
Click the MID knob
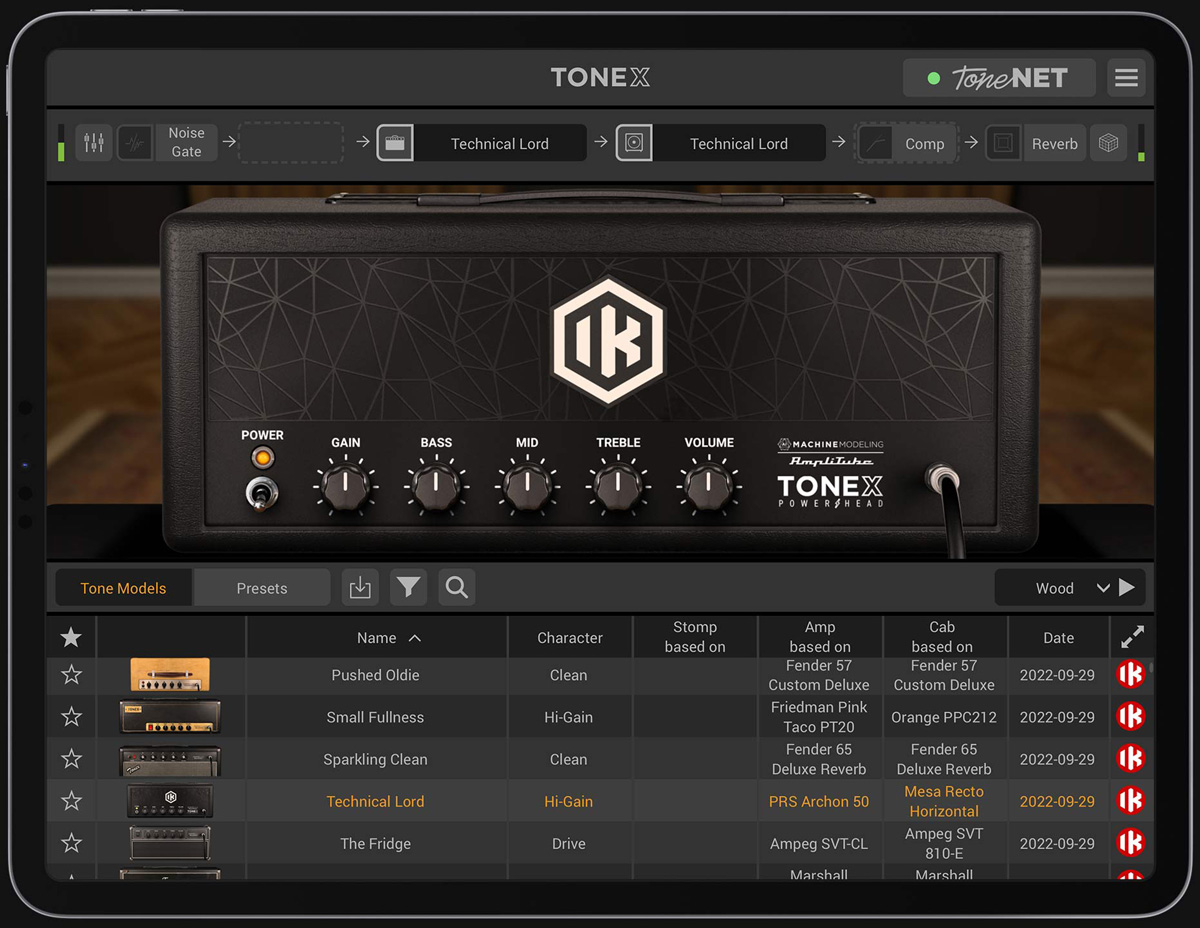[527, 487]
